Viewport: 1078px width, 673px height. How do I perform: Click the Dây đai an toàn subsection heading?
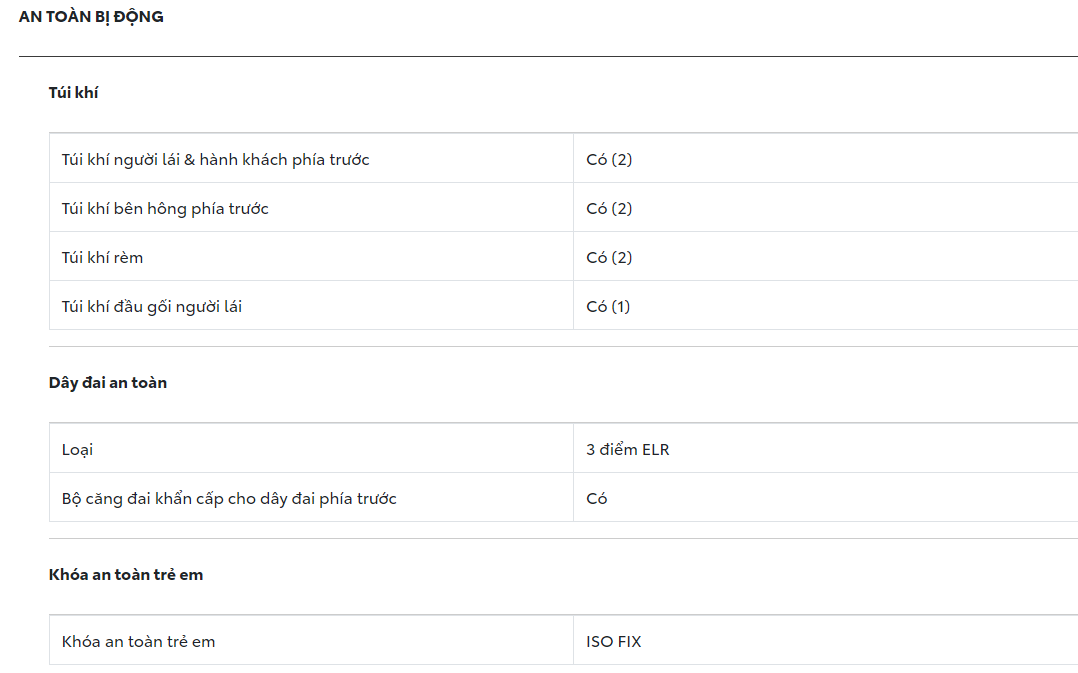pyautogui.click(x=108, y=383)
